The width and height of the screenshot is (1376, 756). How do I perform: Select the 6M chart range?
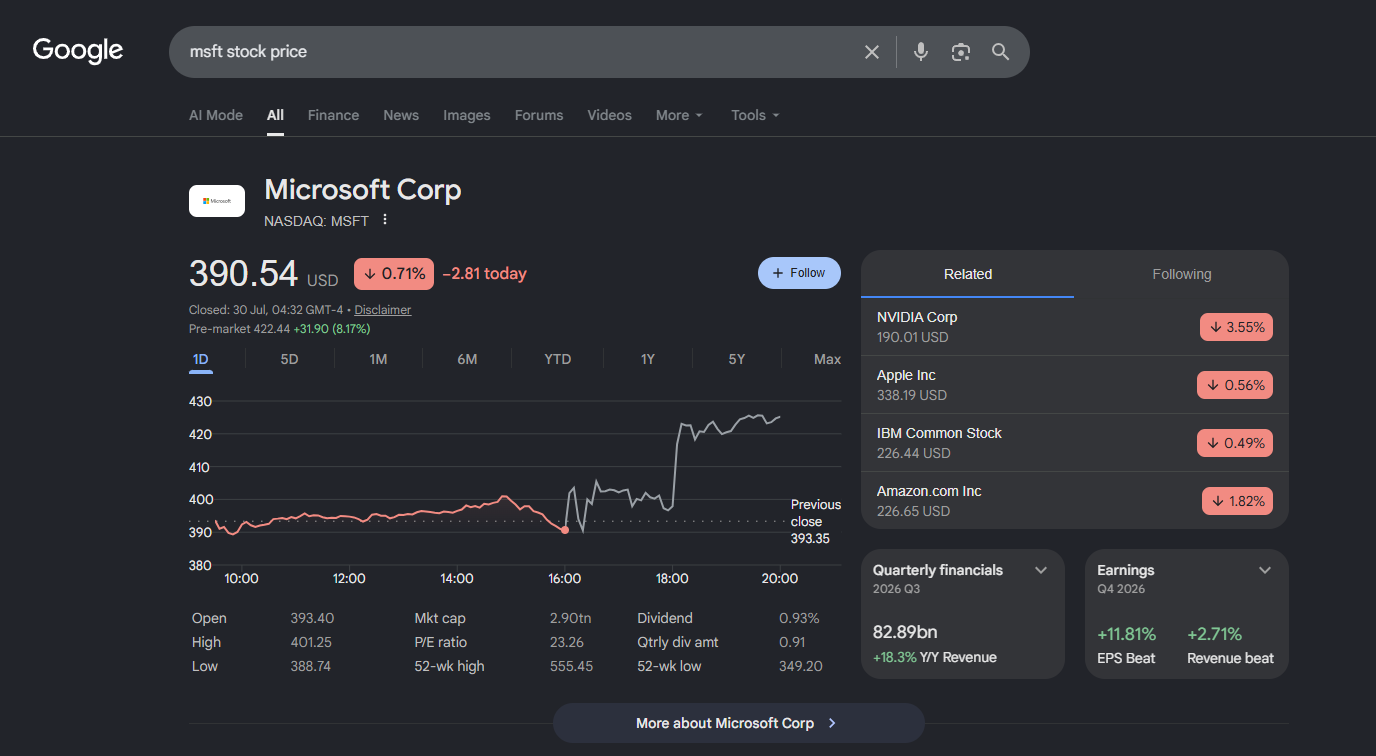(x=467, y=359)
